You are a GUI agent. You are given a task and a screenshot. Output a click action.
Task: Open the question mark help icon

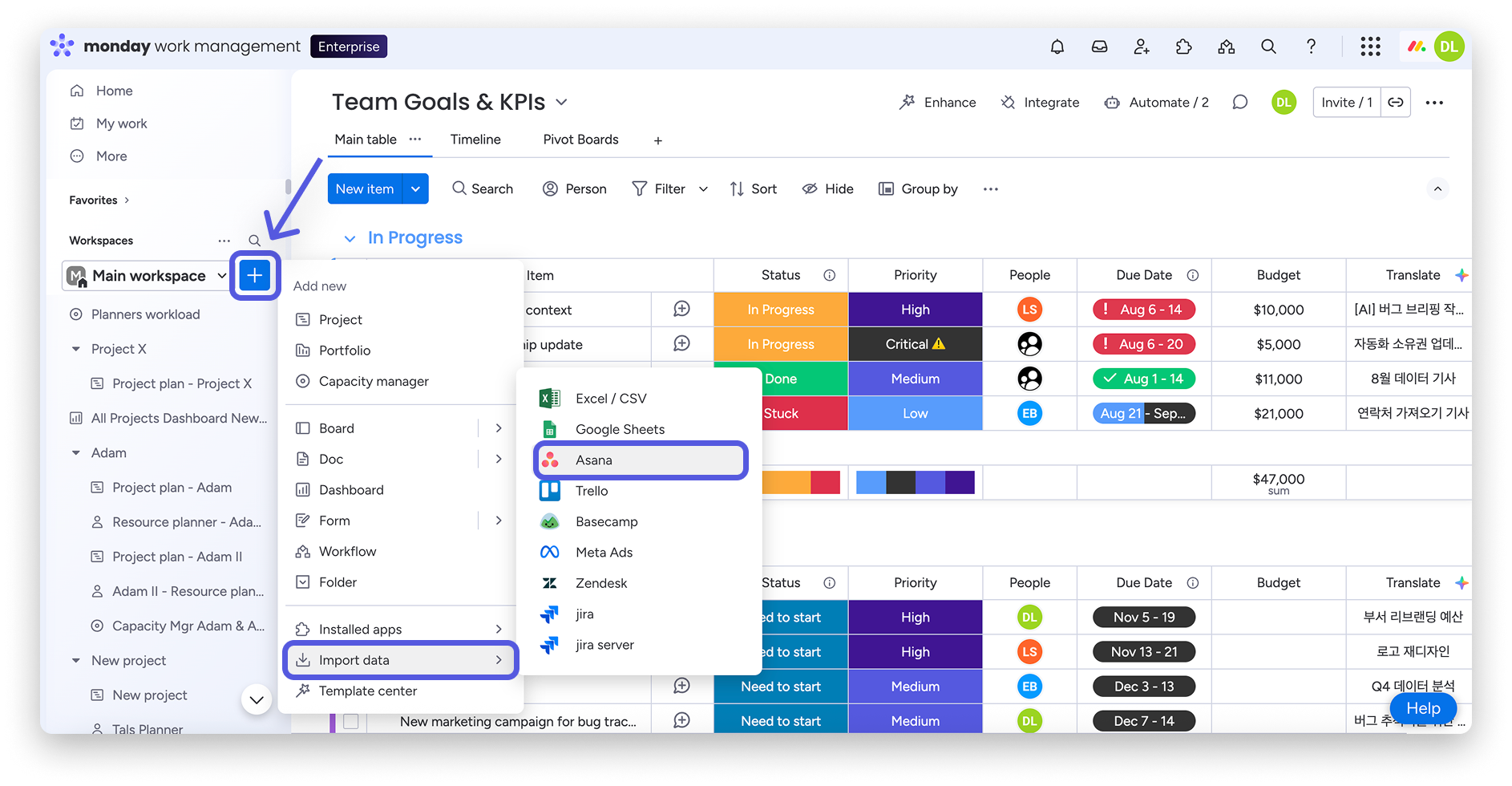point(1311,47)
